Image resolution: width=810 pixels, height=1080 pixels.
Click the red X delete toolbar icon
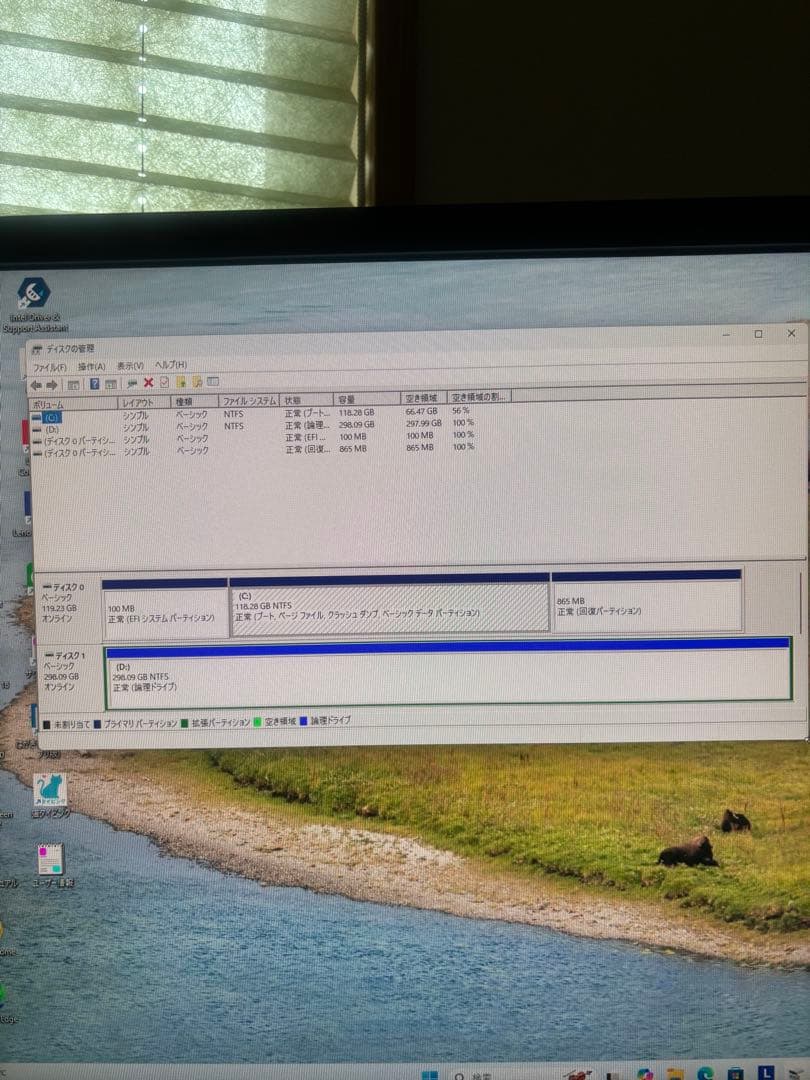pos(149,383)
